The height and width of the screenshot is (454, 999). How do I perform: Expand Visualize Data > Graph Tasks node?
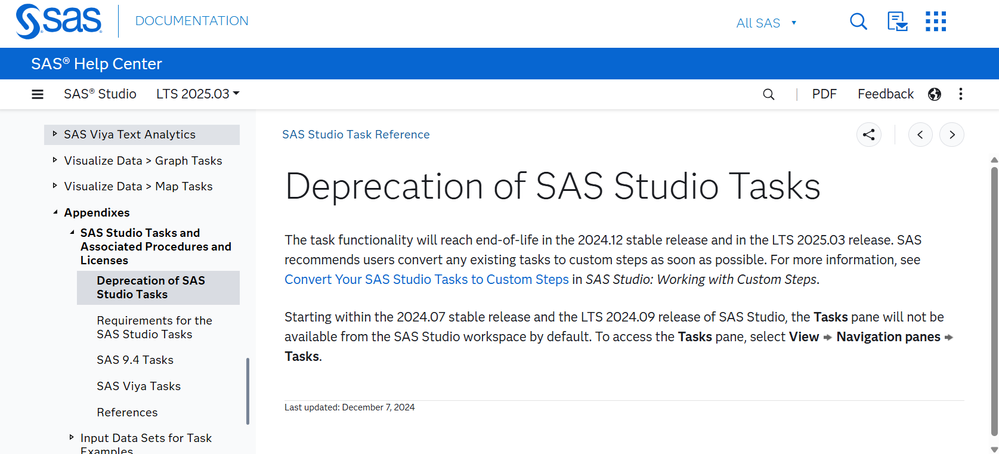tap(55, 160)
